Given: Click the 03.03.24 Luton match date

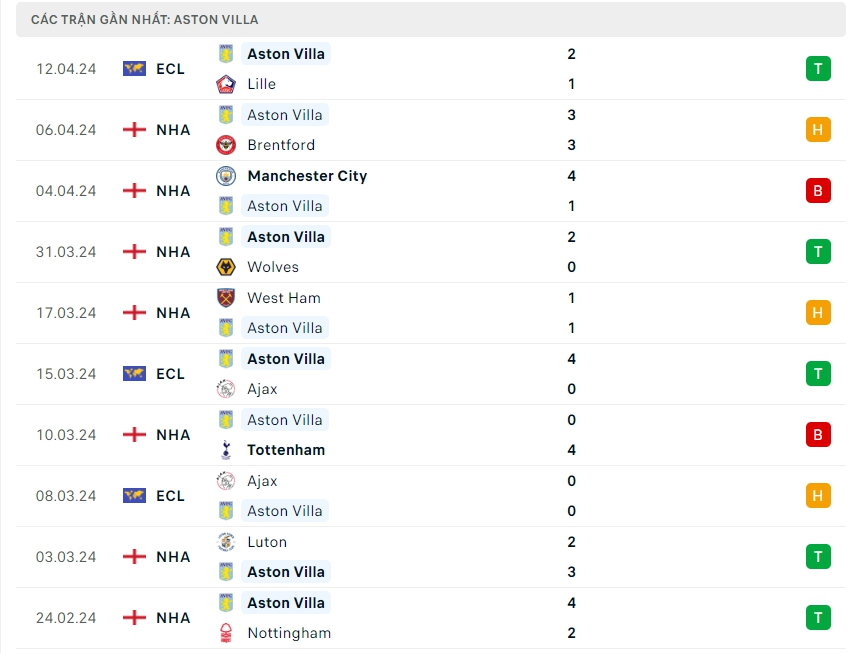Looking at the screenshot, I should tap(66, 557).
